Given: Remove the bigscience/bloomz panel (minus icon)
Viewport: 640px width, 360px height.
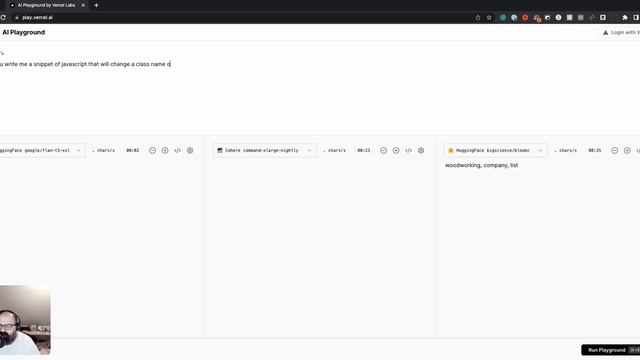Looking at the screenshot, I should click(x=614, y=151).
